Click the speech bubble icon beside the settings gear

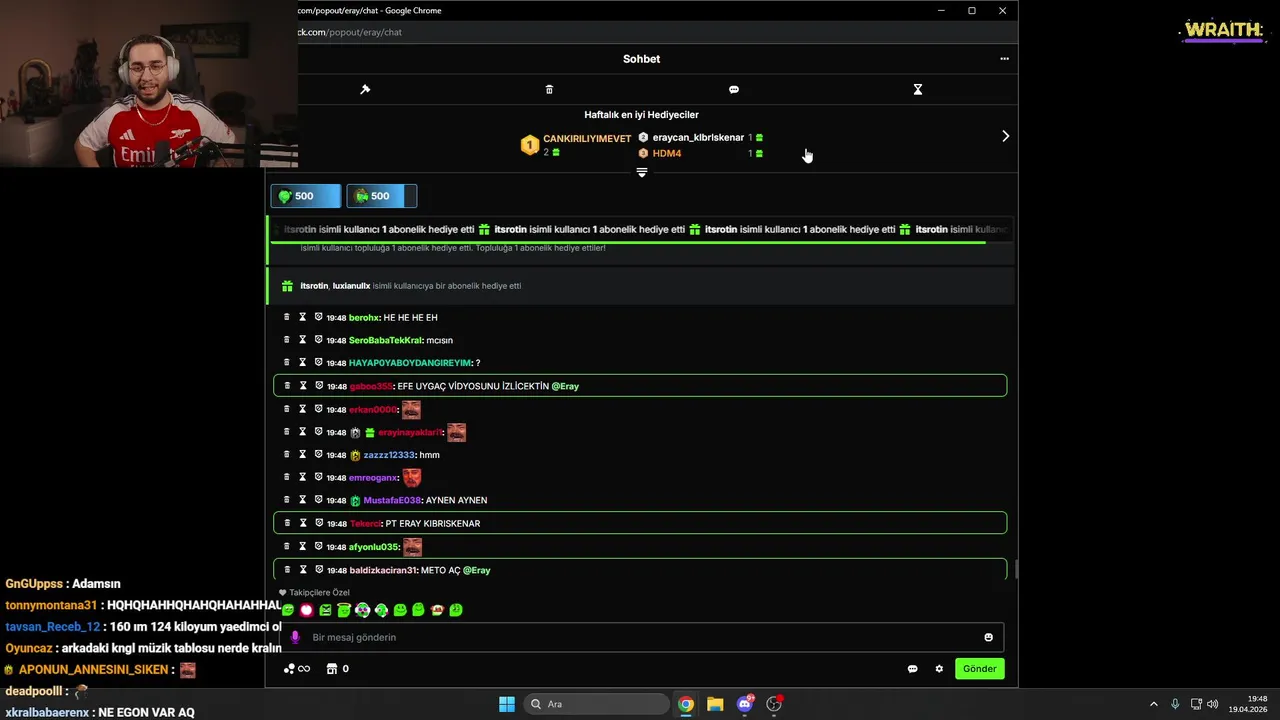click(x=912, y=669)
